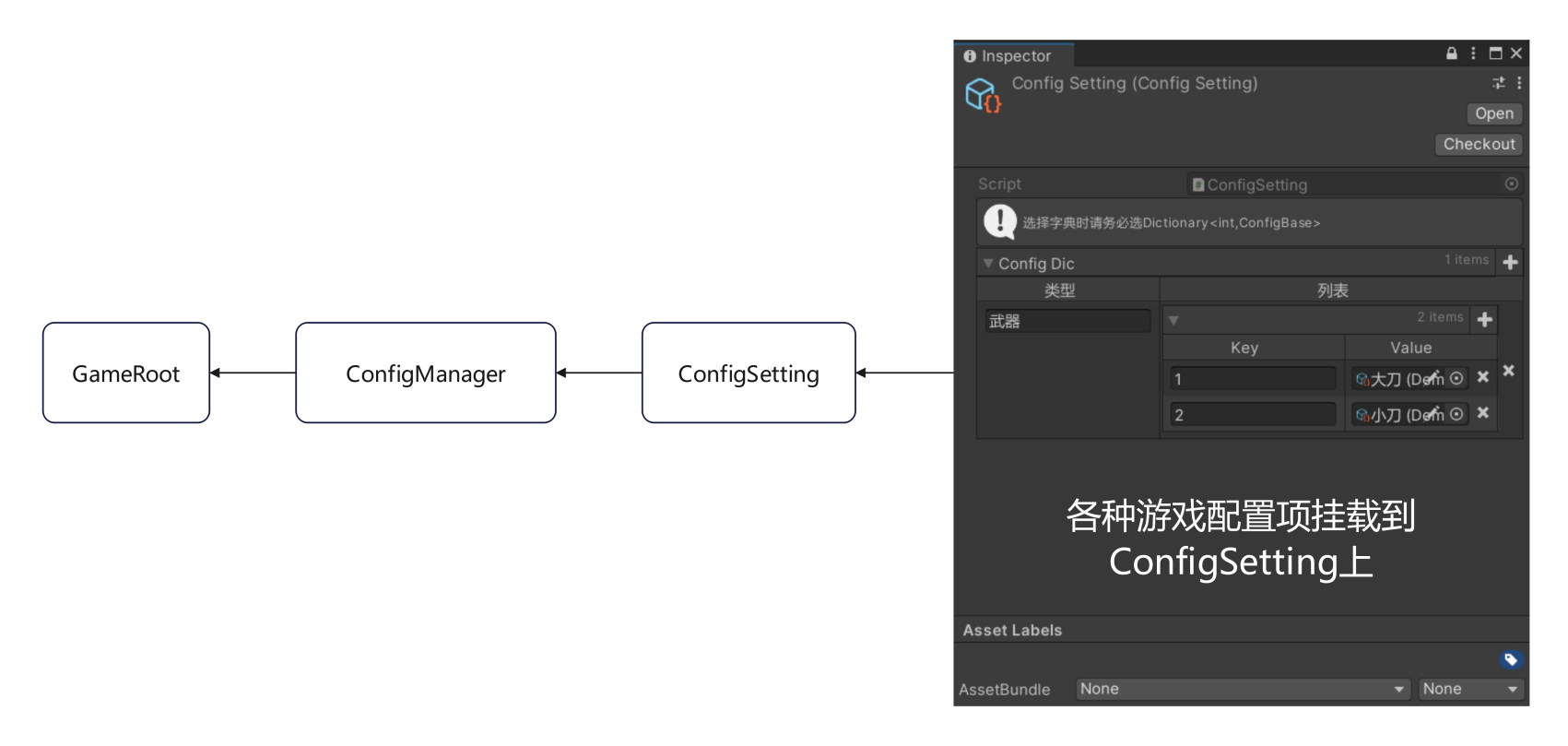Collapse the Config Dic foldout

tap(988, 264)
